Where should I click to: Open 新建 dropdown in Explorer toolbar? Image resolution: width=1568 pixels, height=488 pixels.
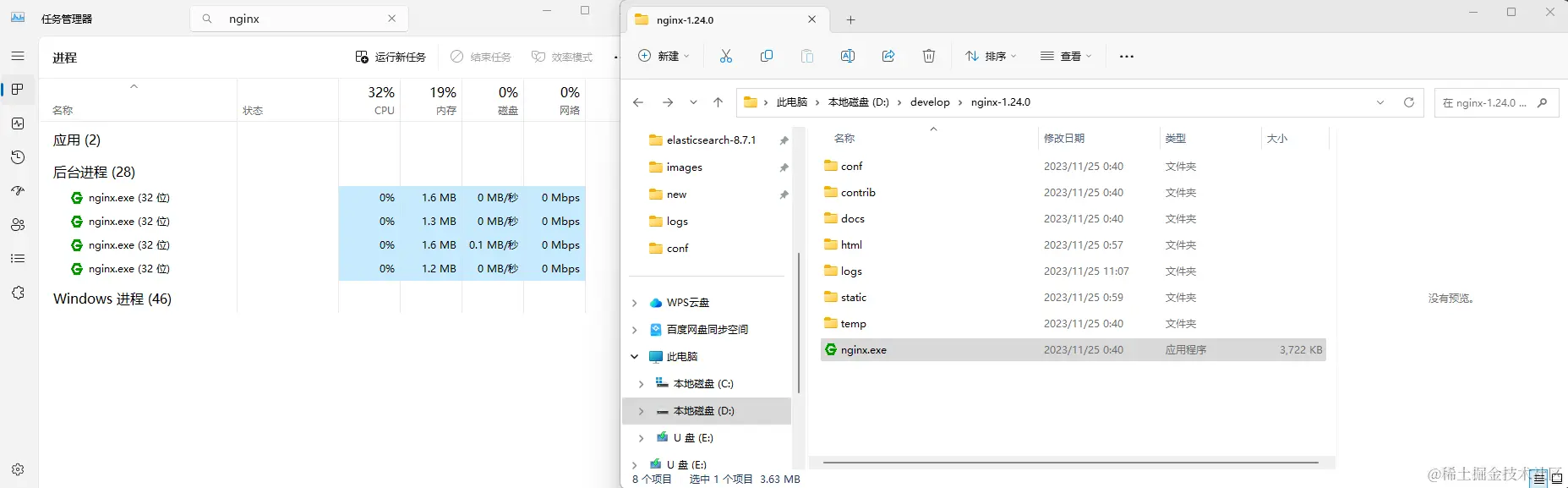(664, 57)
